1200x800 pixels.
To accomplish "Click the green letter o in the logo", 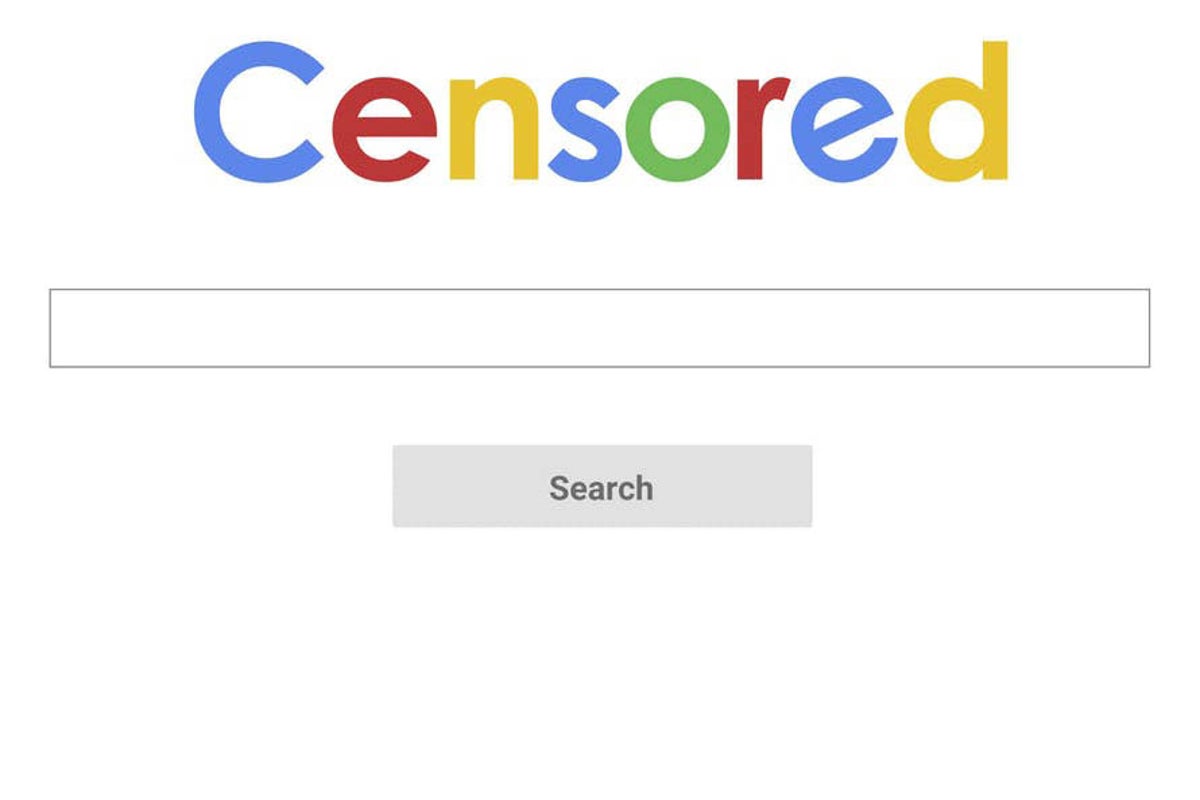I will 679,130.
